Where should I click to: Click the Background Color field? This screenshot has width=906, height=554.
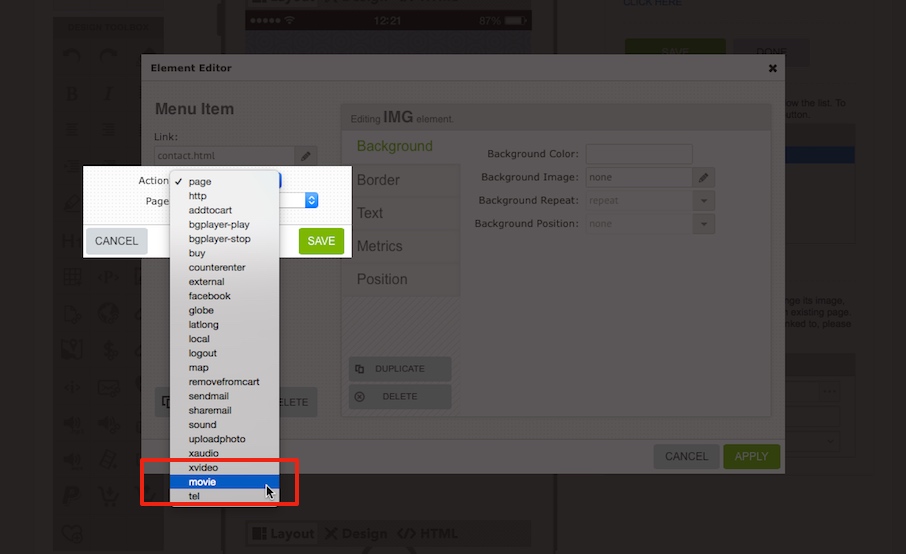click(639, 154)
